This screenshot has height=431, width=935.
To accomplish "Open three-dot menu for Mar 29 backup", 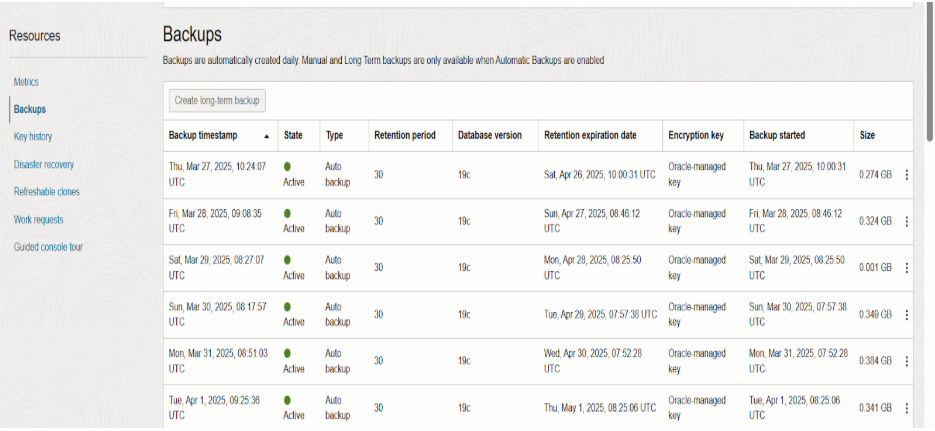I will pos(906,268).
